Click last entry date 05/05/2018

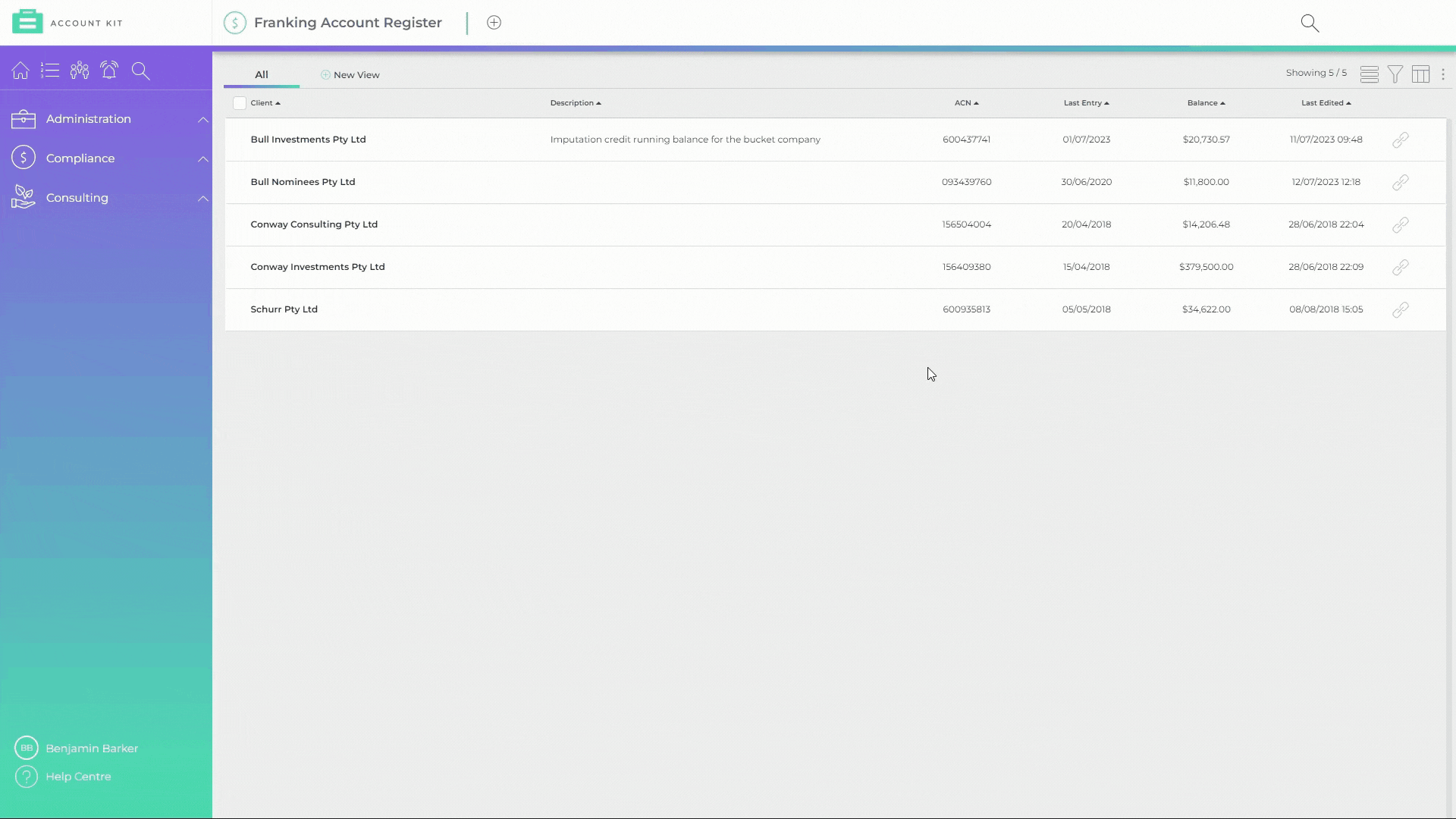point(1086,309)
